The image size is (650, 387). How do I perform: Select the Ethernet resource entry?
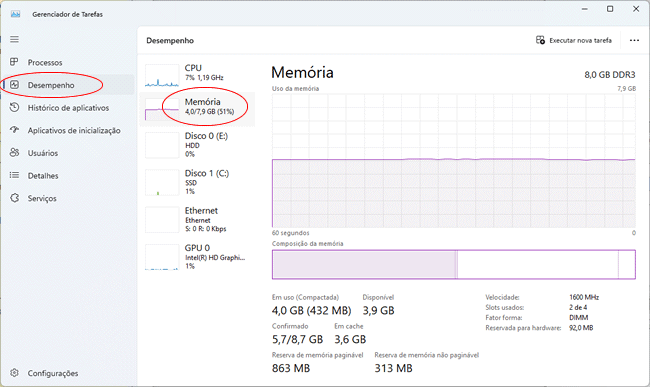point(197,219)
